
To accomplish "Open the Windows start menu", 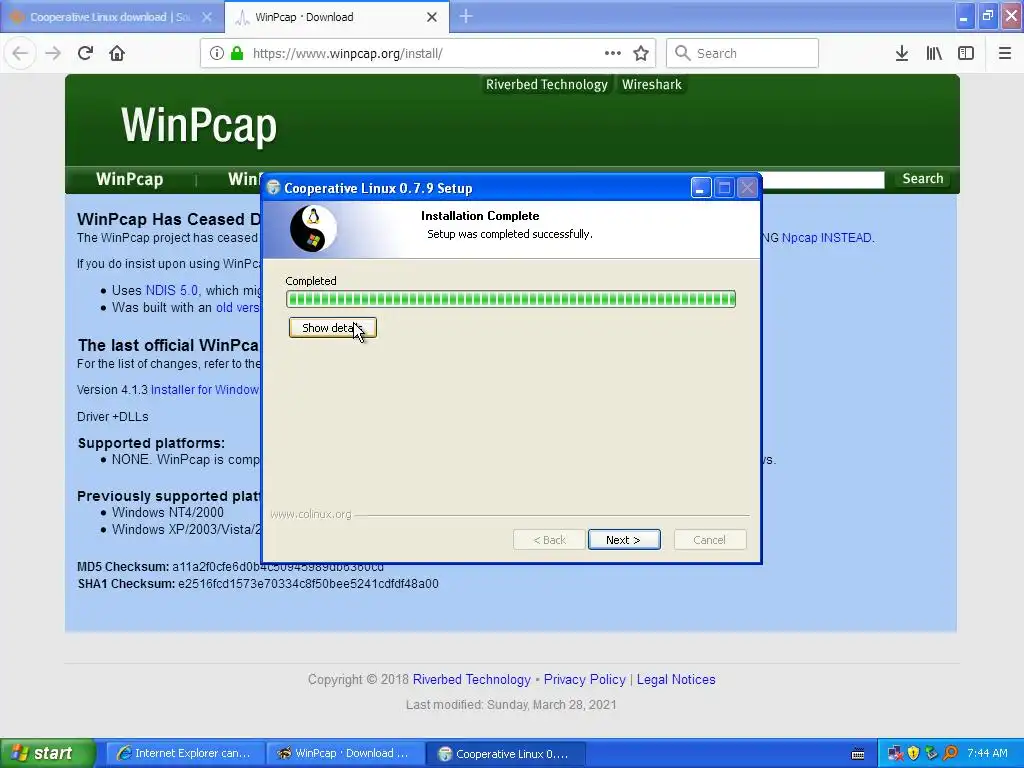I will [x=47, y=753].
